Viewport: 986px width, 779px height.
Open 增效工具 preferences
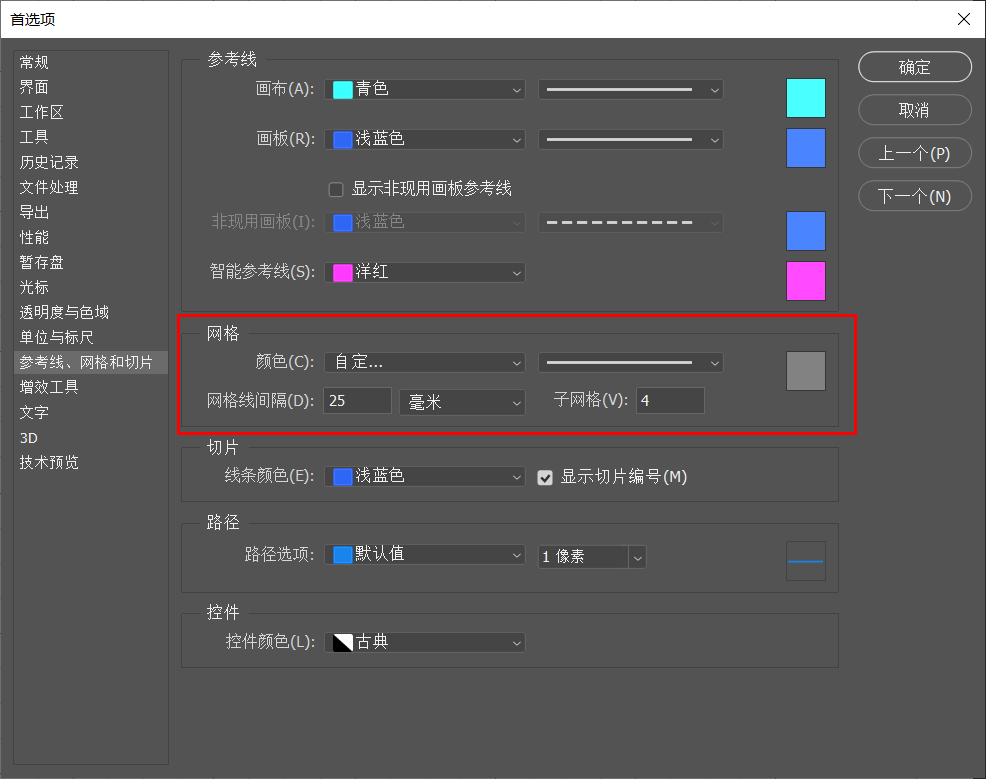(x=49, y=387)
